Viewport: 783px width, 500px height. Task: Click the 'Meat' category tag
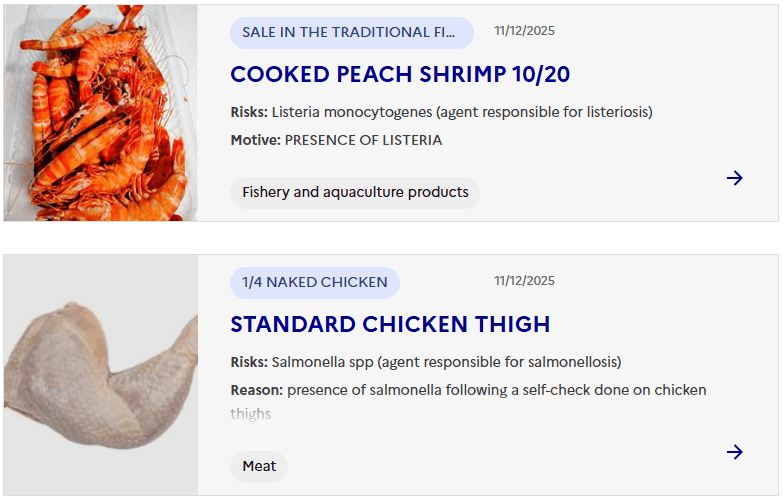tap(259, 466)
